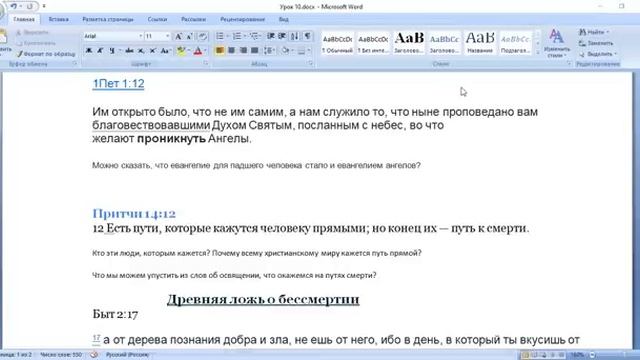
Task: Open Главная (Home) ribbon tab
Action: pyautogui.click(x=24, y=19)
